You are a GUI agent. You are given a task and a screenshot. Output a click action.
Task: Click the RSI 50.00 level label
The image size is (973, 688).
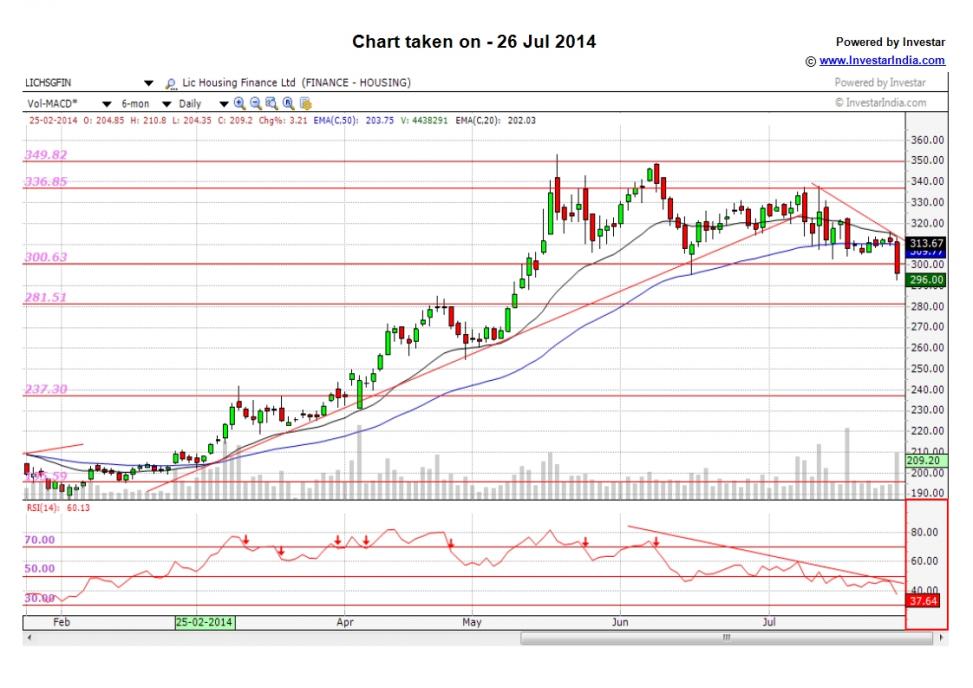point(40,568)
